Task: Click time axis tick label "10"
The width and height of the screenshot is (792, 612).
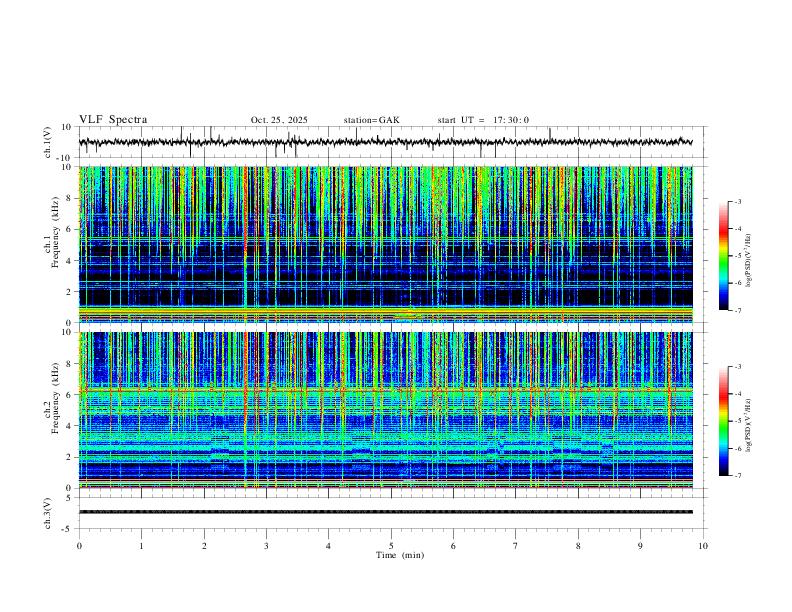Action: (x=703, y=546)
